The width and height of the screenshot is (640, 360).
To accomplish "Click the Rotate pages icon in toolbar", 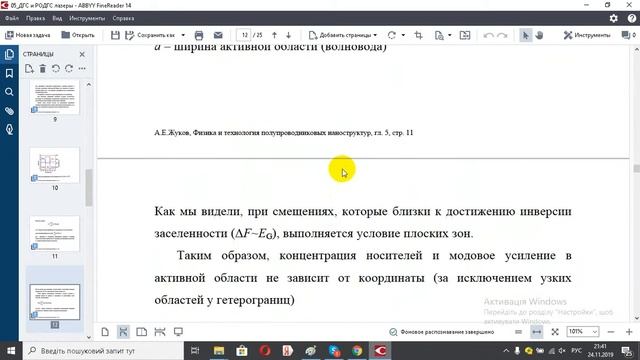I will click(392, 35).
